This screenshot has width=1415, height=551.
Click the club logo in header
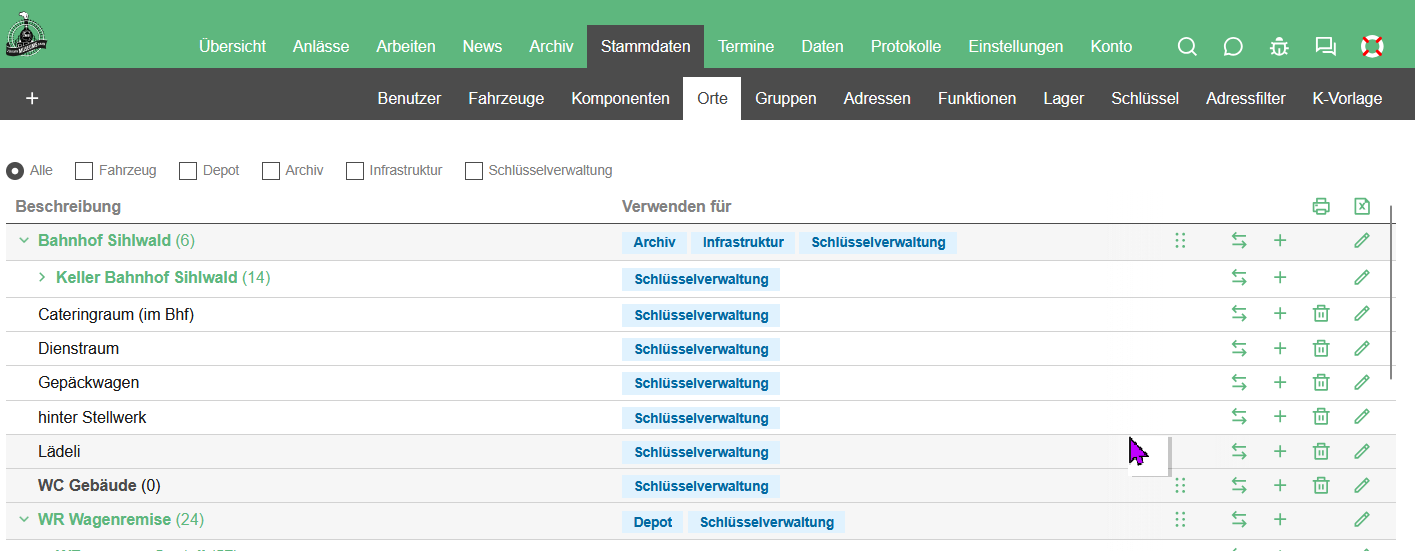(x=27, y=36)
